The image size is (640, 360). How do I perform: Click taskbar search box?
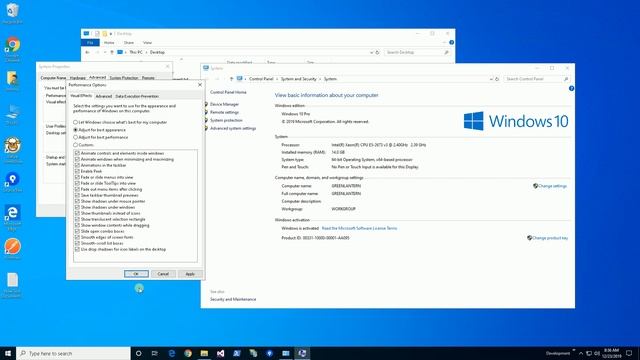click(73, 353)
